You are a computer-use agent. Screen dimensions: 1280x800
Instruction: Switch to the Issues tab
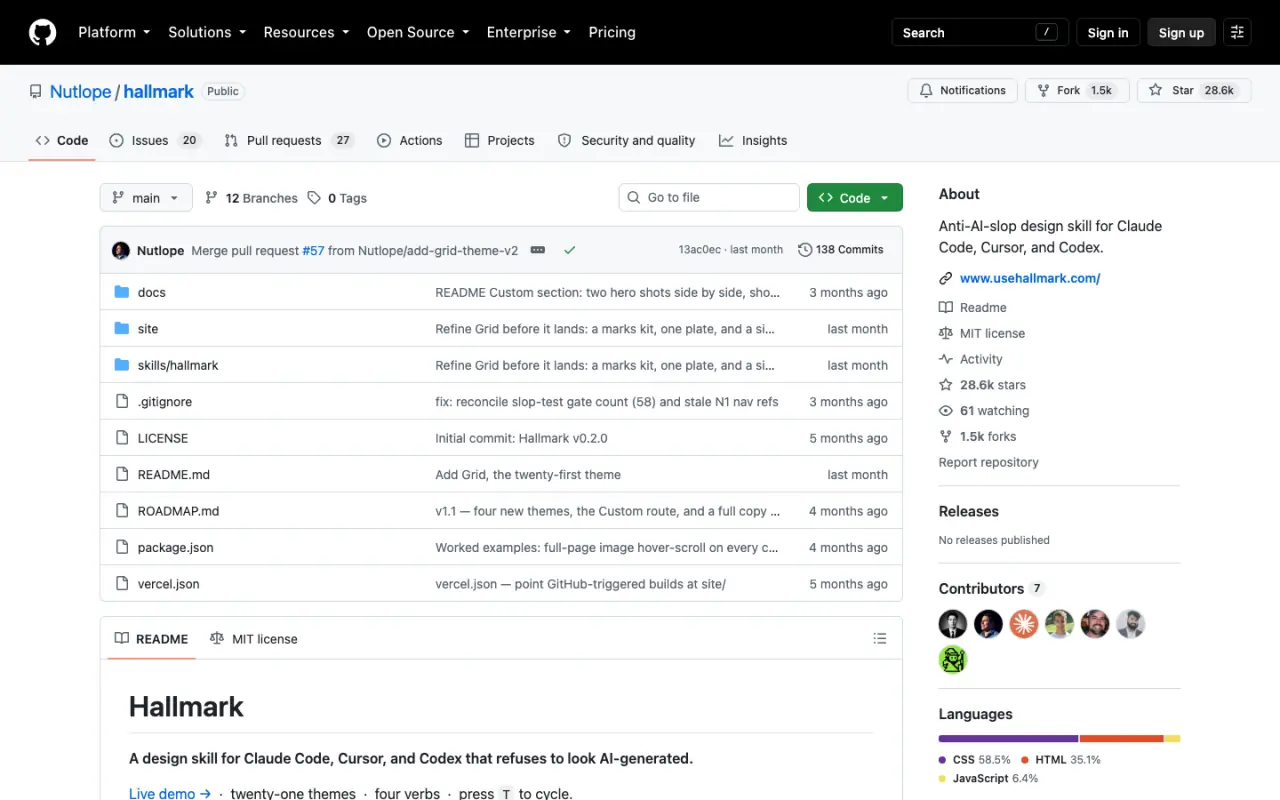tap(155, 140)
